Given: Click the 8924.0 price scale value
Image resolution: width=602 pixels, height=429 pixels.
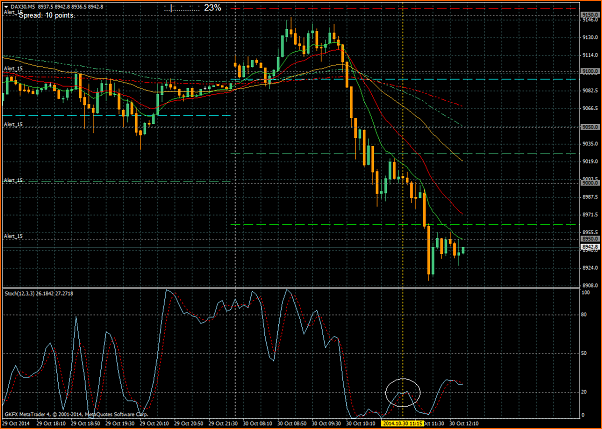Looking at the screenshot, I should (x=592, y=268).
